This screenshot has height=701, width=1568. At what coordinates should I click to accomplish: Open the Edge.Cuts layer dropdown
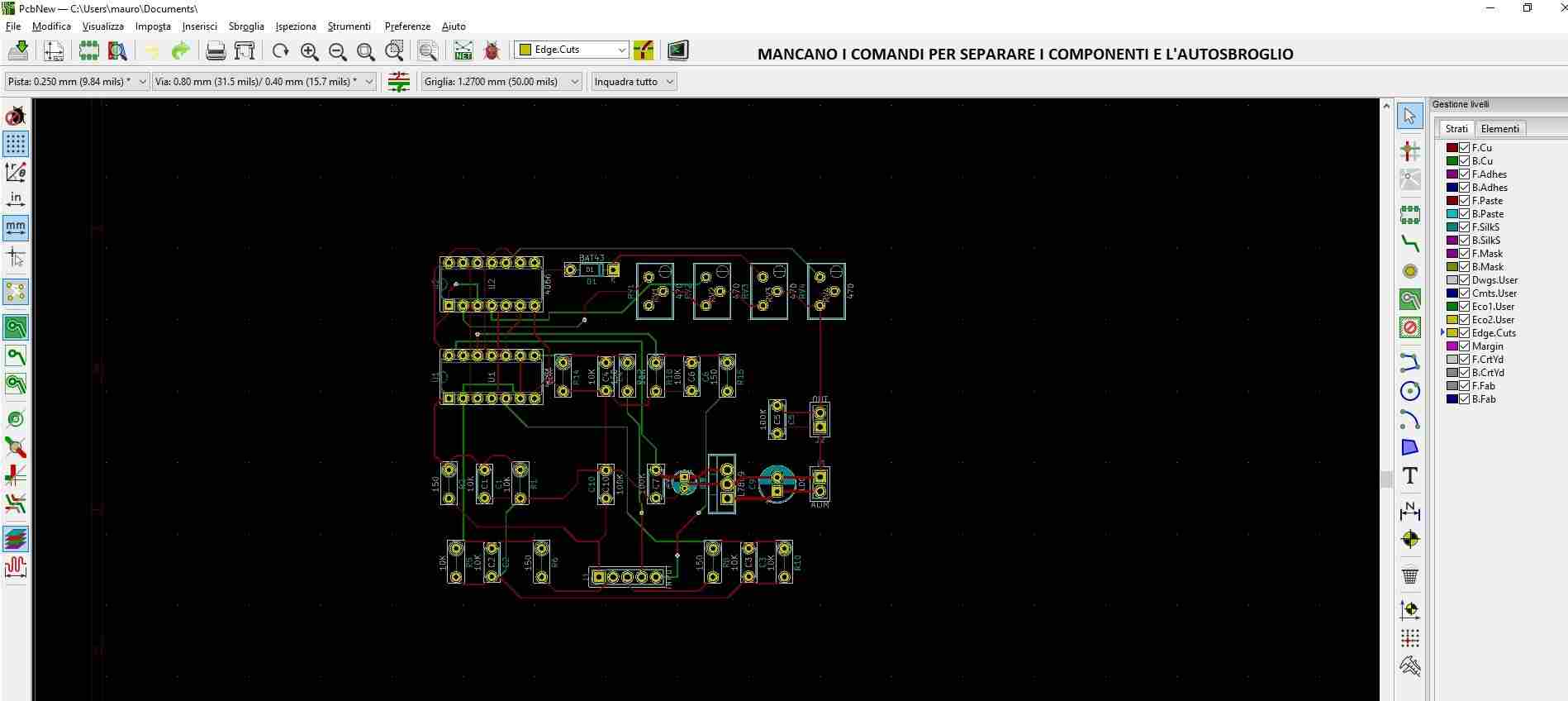pos(572,50)
